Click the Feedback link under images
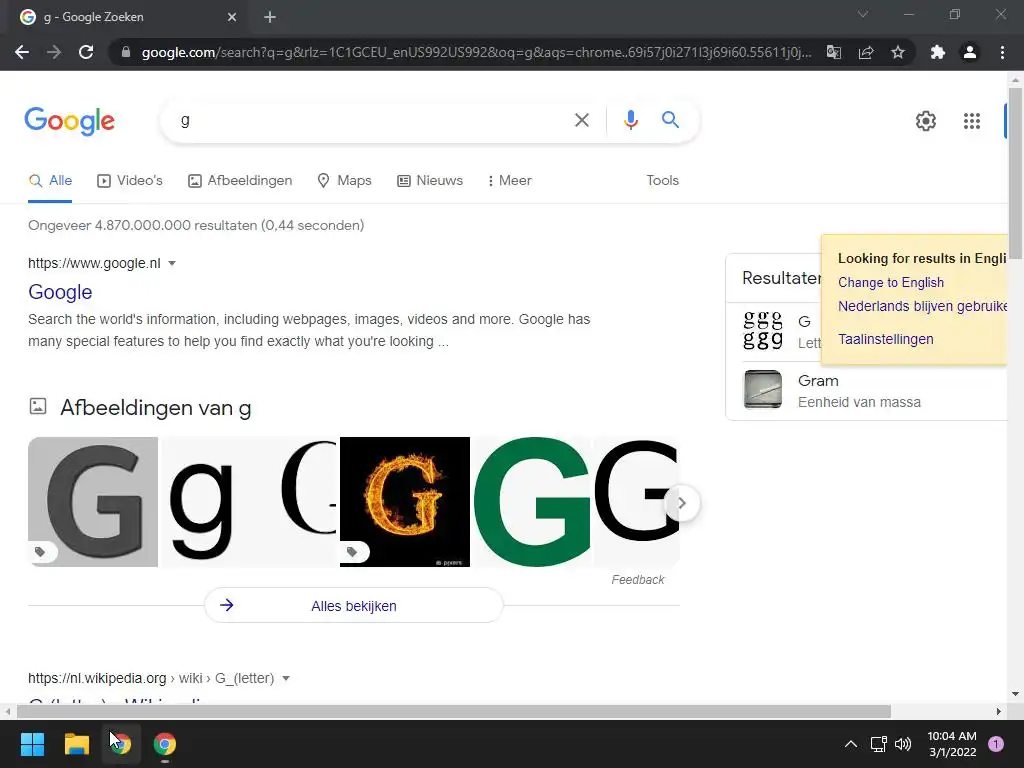Screen dimensions: 1024x768 [x=637, y=579]
